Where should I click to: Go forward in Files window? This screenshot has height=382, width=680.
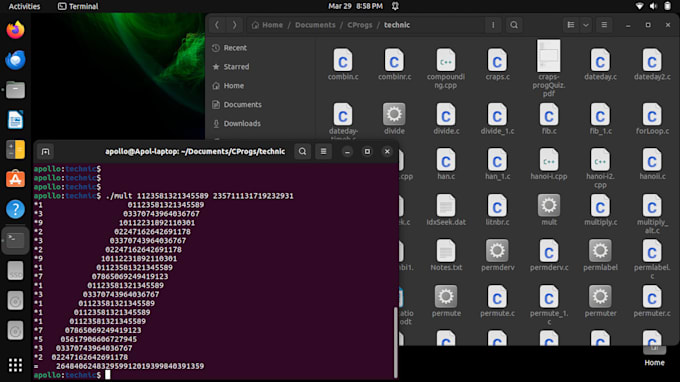click(x=235, y=25)
